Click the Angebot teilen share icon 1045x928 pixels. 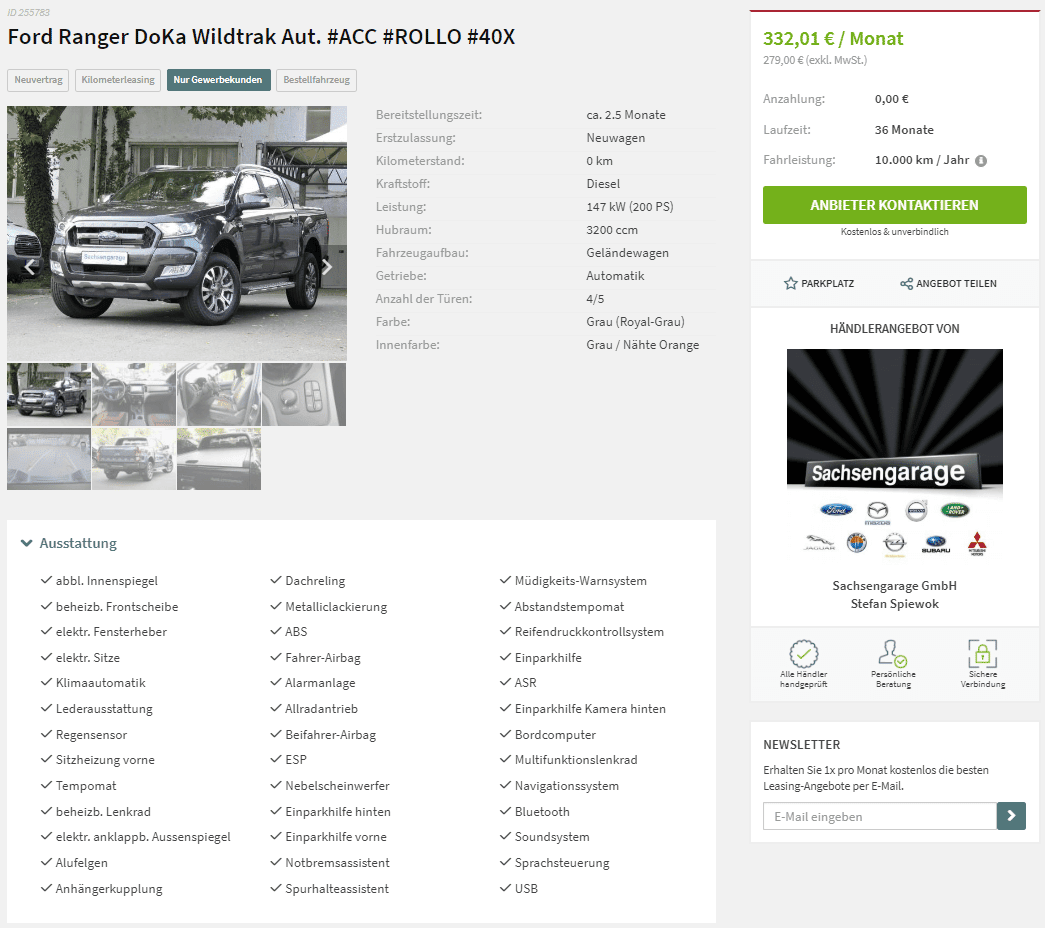point(906,283)
